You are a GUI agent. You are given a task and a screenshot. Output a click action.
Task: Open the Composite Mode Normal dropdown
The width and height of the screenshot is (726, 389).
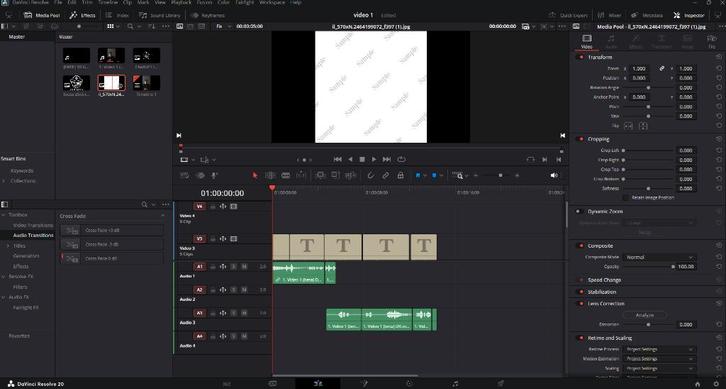(659, 257)
